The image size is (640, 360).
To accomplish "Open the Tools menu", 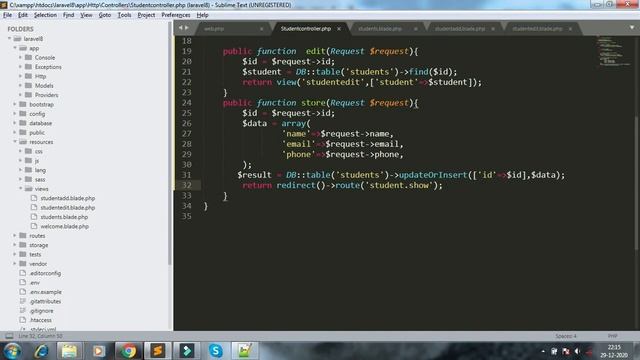I will pos(124,15).
